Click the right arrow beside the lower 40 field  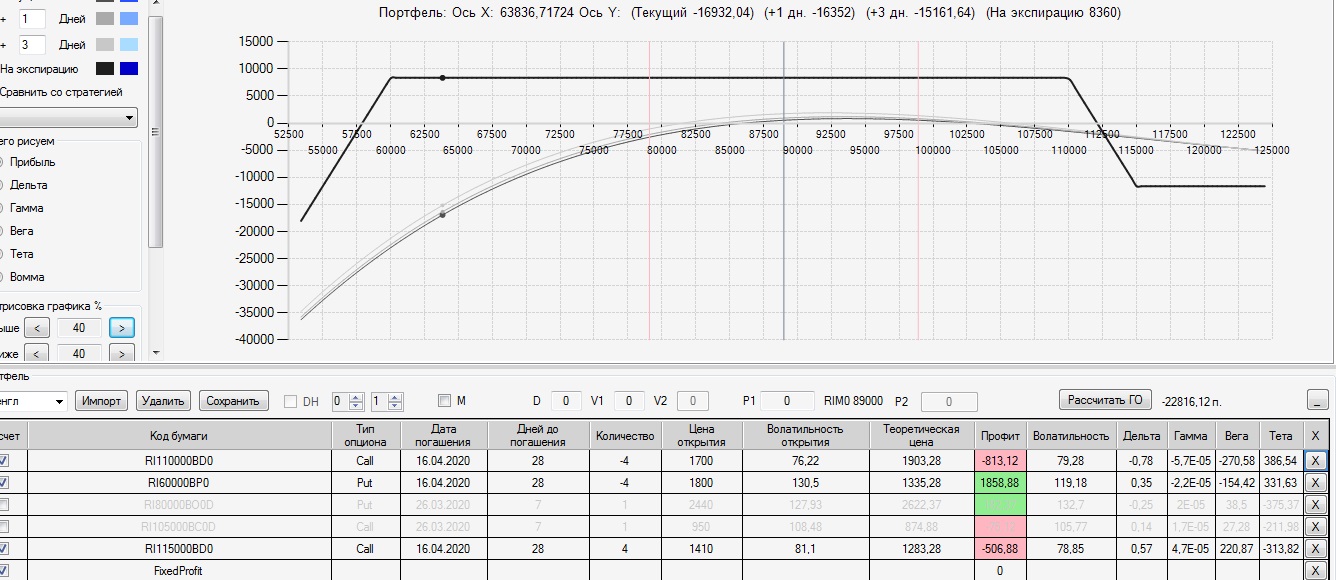(122, 354)
